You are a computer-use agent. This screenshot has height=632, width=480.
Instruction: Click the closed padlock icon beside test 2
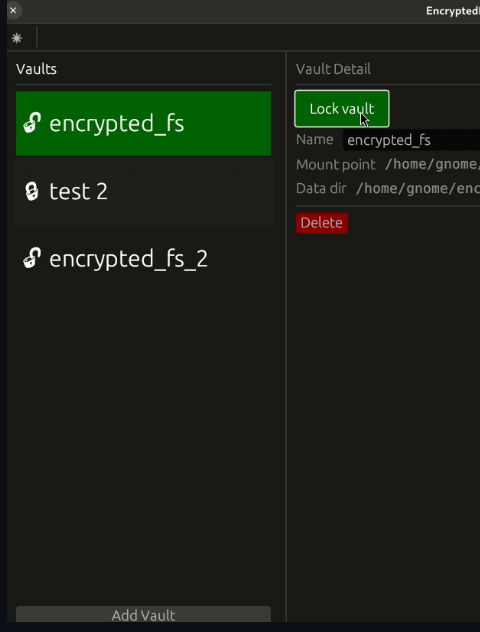[x=32, y=191]
